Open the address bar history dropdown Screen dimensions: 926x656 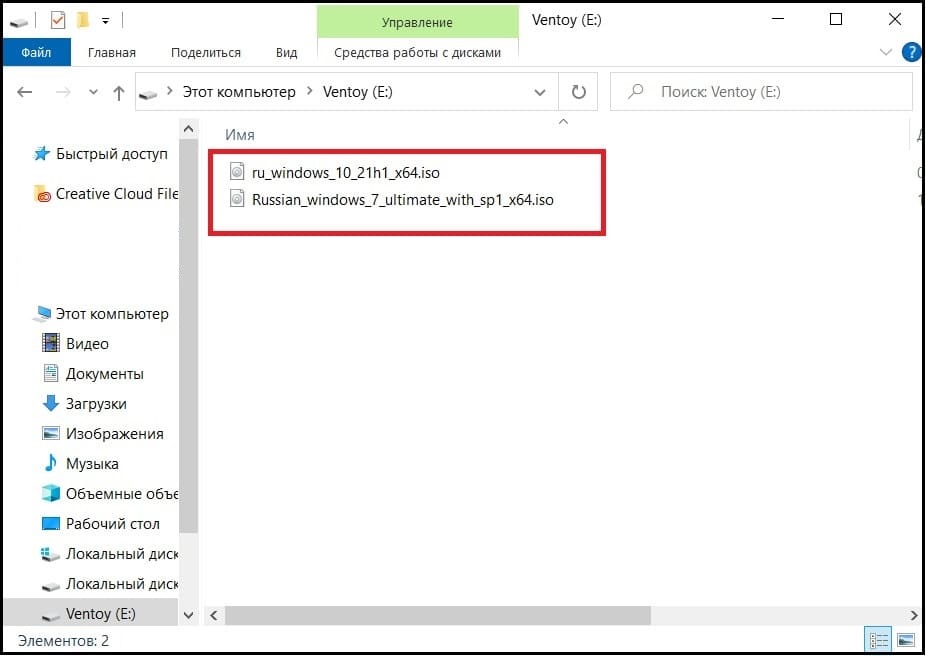[x=540, y=92]
